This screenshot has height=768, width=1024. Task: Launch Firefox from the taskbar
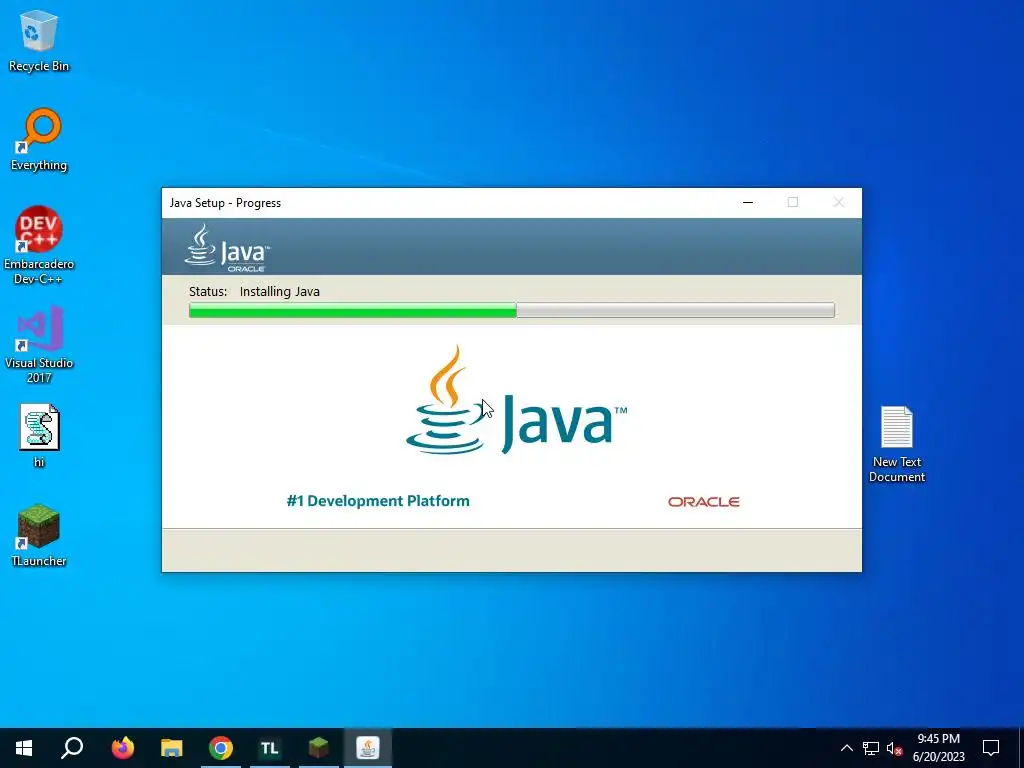[122, 748]
